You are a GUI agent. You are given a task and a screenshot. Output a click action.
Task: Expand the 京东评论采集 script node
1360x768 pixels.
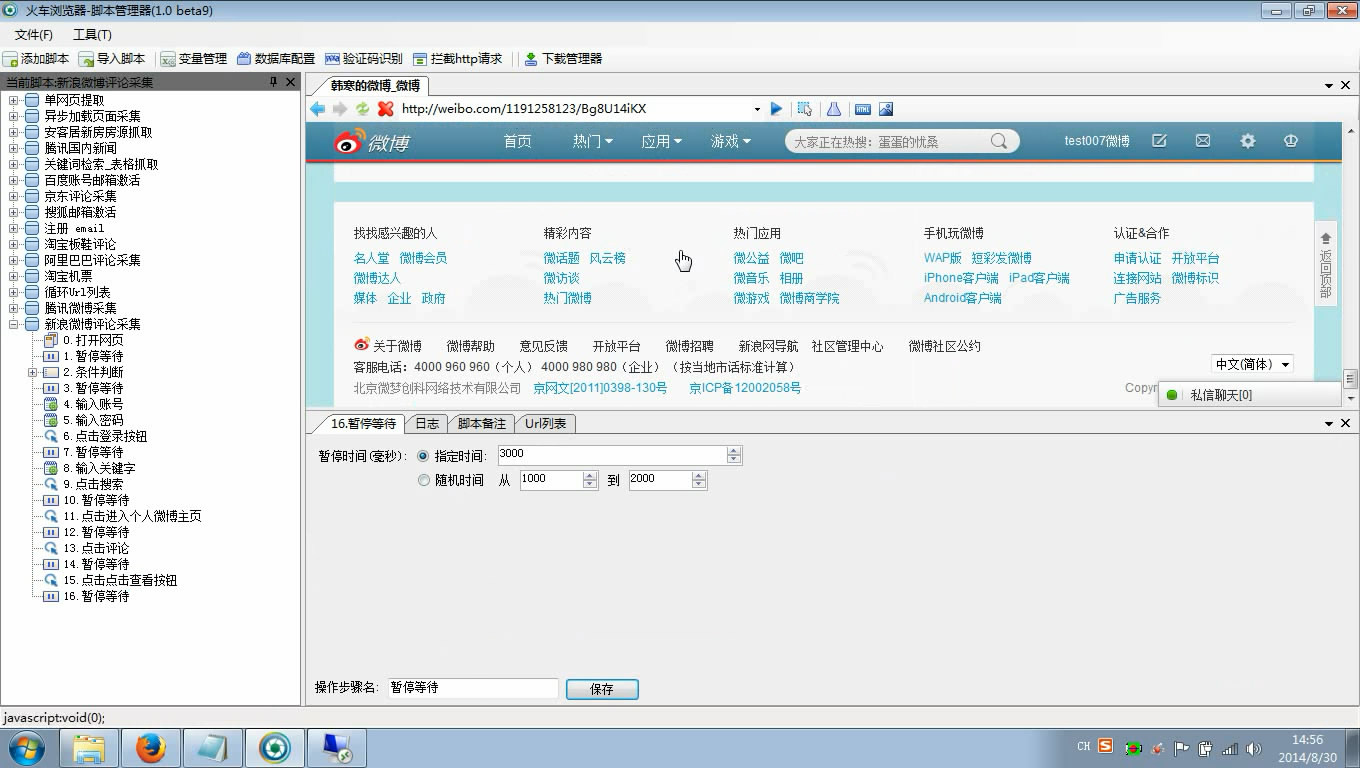(14, 196)
